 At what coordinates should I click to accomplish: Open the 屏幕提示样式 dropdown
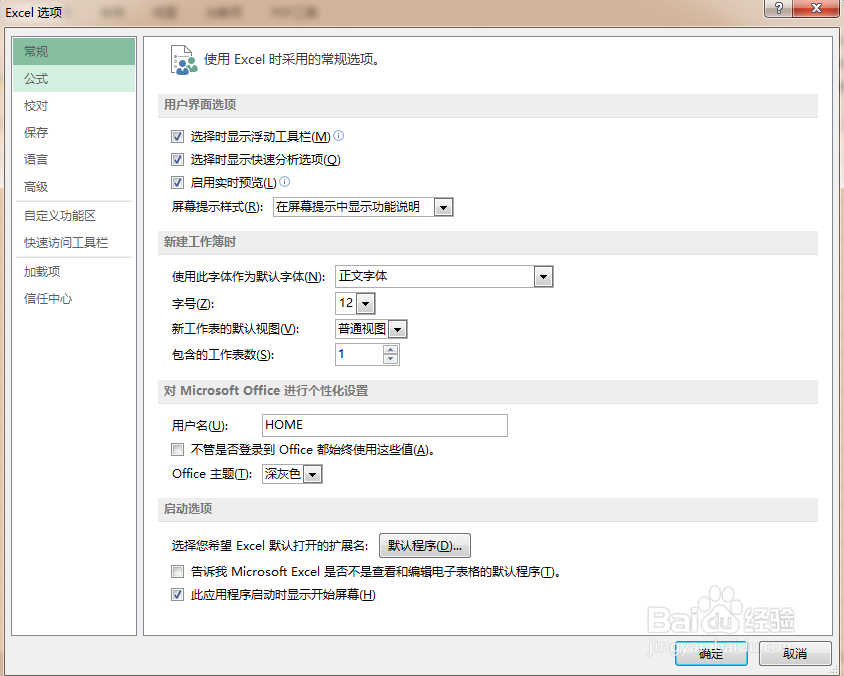tap(443, 207)
